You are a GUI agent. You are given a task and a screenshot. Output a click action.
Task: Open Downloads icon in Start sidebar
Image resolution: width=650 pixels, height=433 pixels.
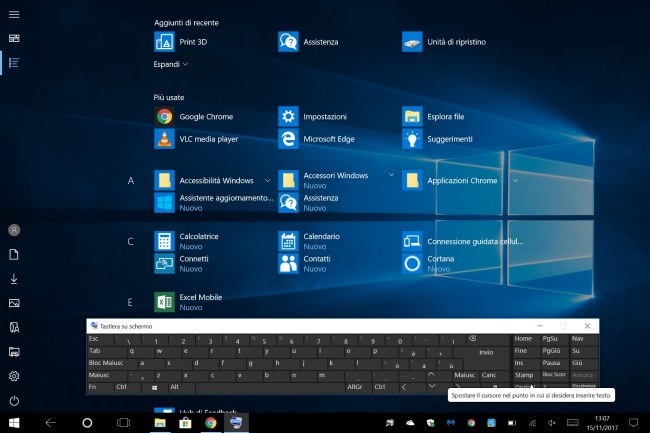tap(14, 279)
